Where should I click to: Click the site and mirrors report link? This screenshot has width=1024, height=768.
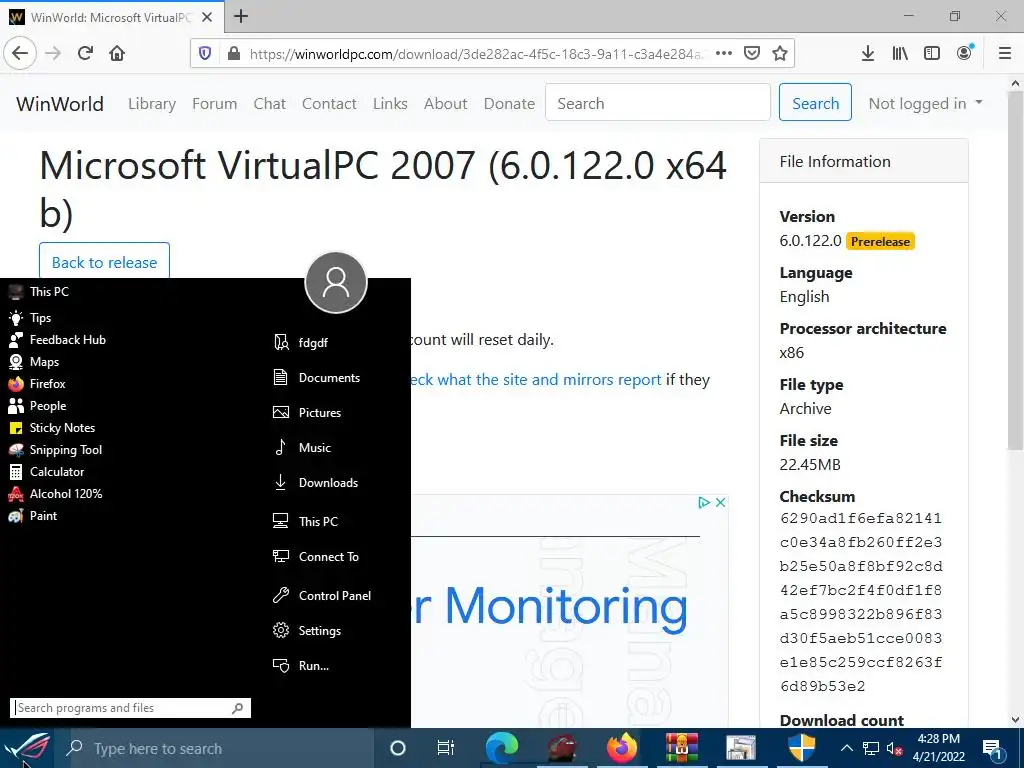536,379
